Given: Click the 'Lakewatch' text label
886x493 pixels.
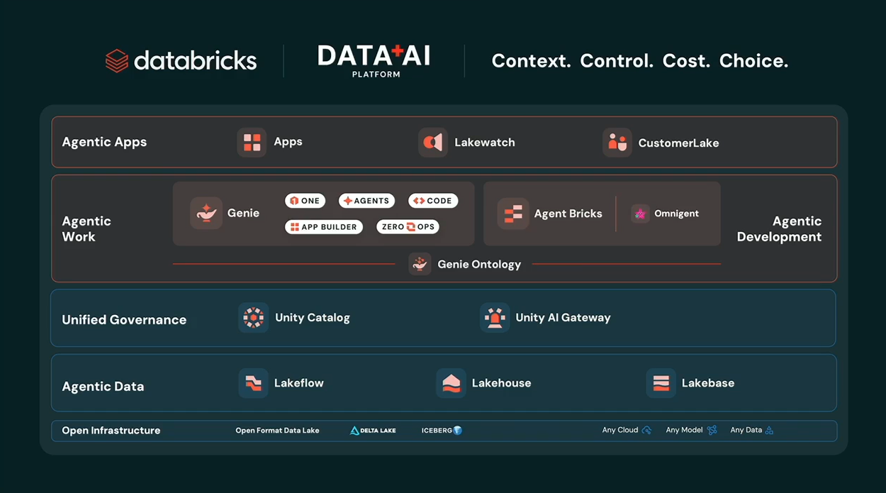Looking at the screenshot, I should point(485,142).
